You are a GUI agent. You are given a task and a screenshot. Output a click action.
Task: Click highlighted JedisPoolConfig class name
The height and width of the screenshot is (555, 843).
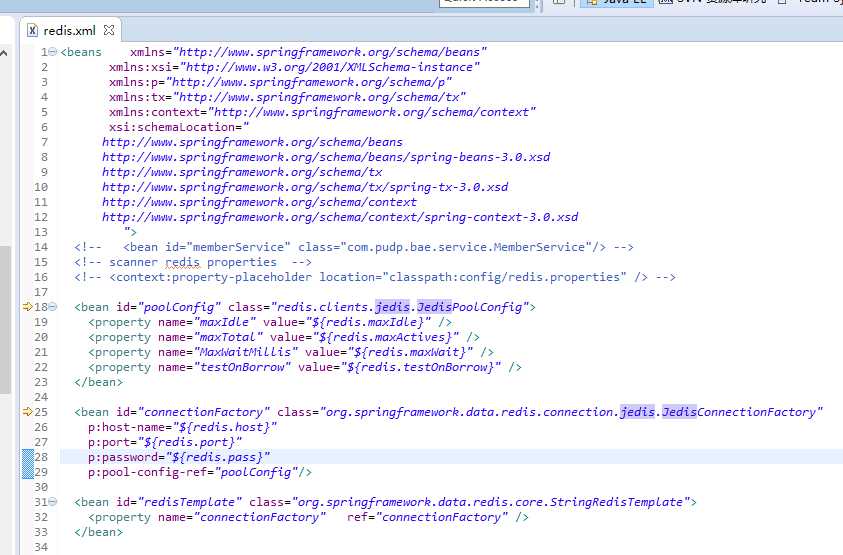pyautogui.click(x=469, y=307)
